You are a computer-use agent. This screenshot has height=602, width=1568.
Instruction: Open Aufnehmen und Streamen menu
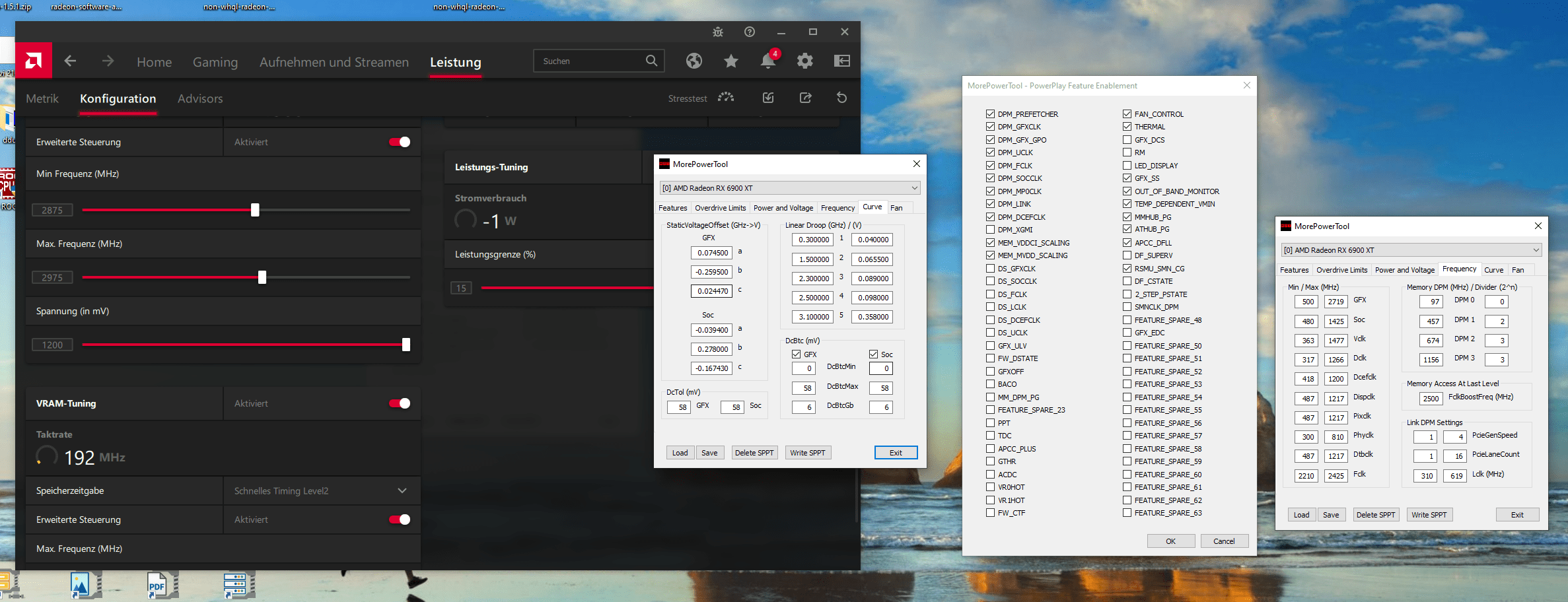pyautogui.click(x=334, y=62)
